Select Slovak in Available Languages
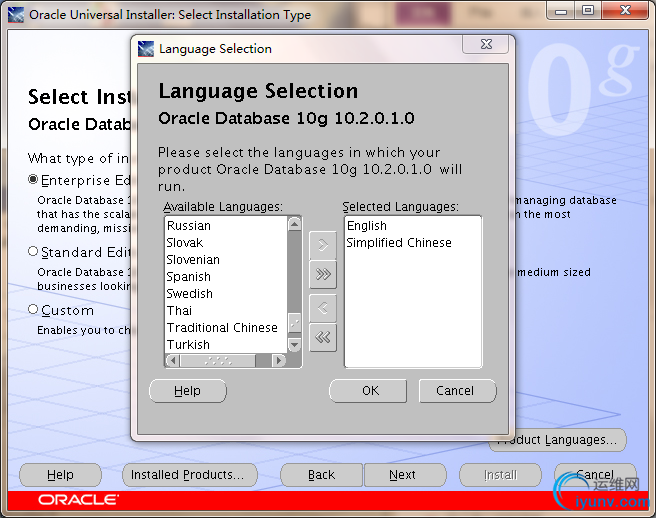This screenshot has width=656, height=518. pos(226,243)
